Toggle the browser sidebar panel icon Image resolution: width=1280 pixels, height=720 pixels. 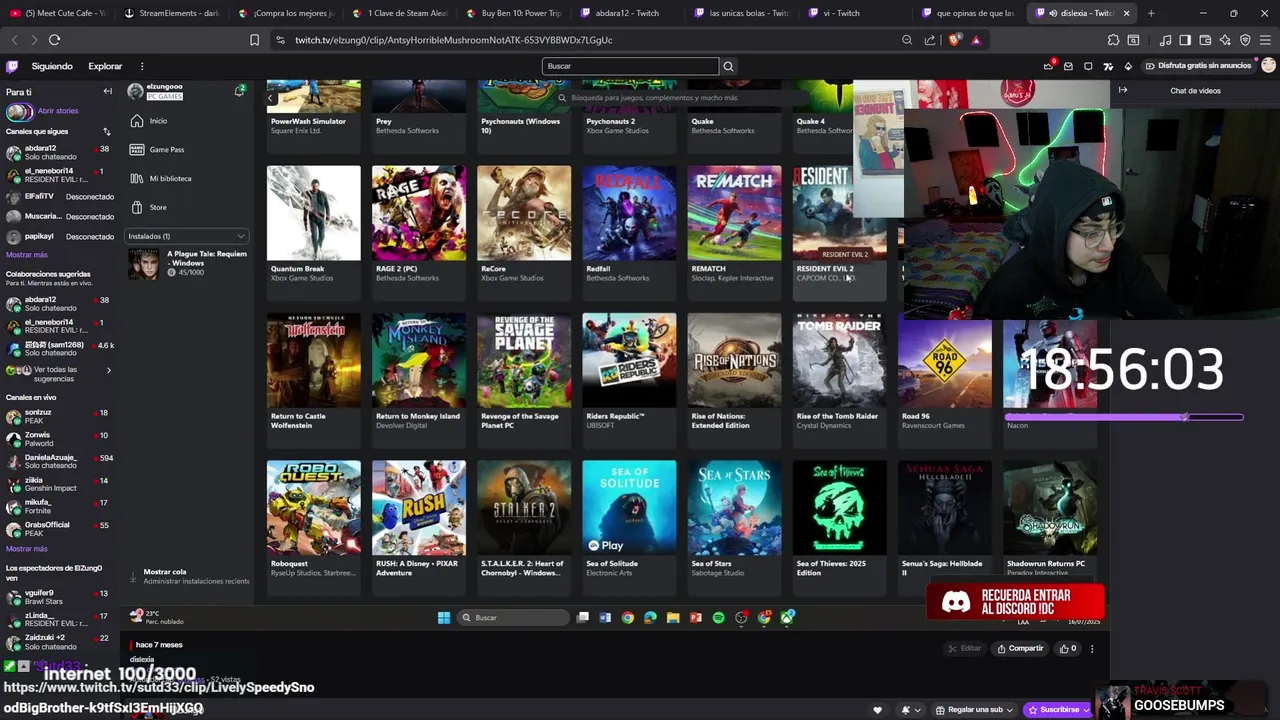pos(1185,40)
